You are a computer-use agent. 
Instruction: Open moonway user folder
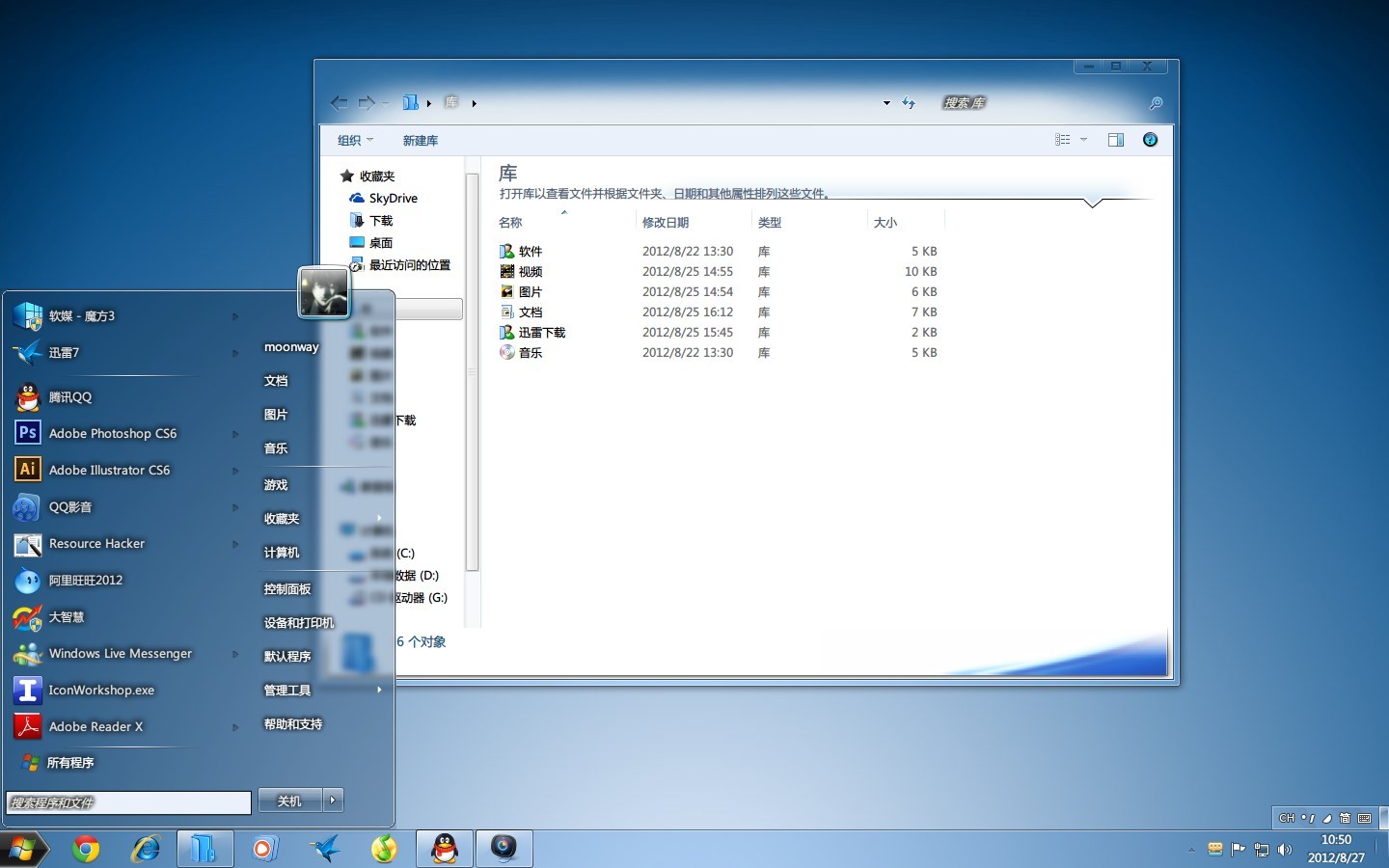coord(291,347)
